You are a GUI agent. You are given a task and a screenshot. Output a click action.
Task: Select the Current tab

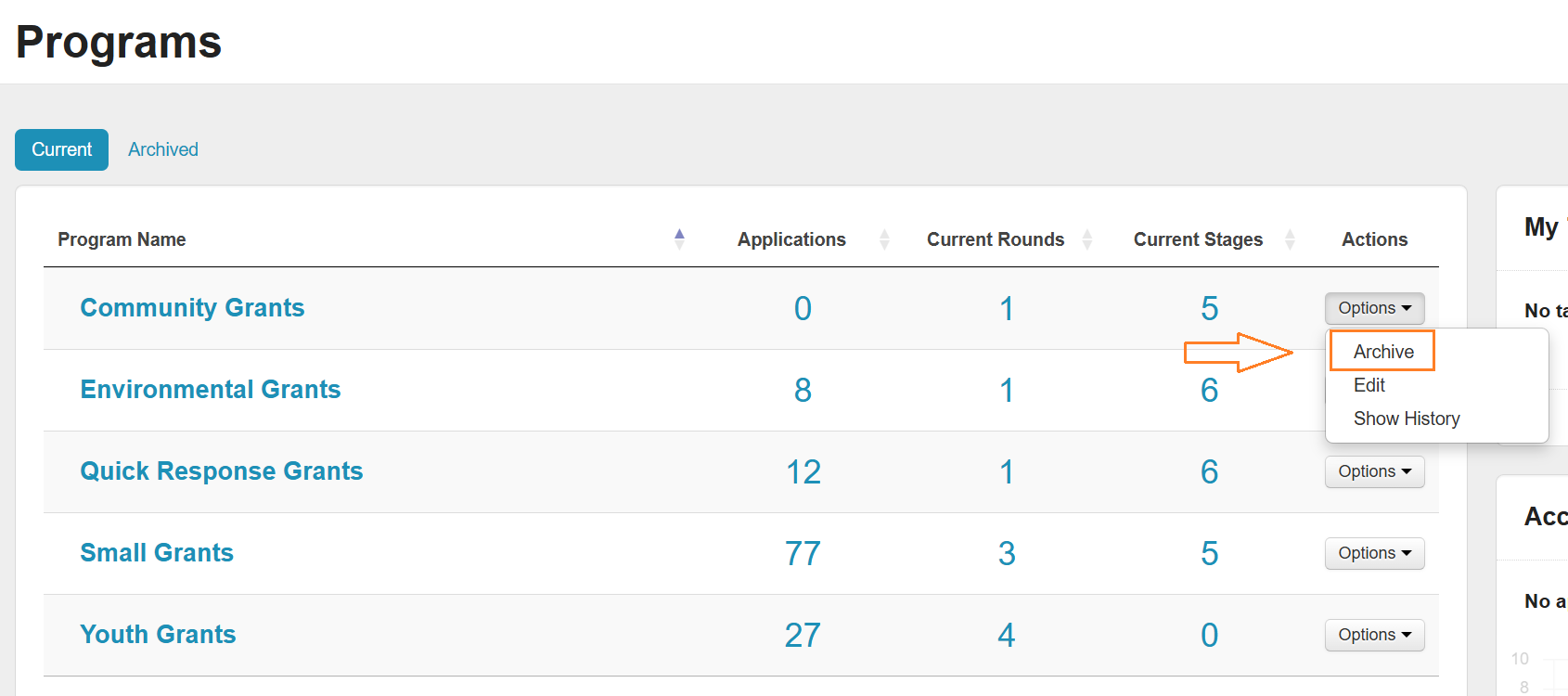click(61, 149)
